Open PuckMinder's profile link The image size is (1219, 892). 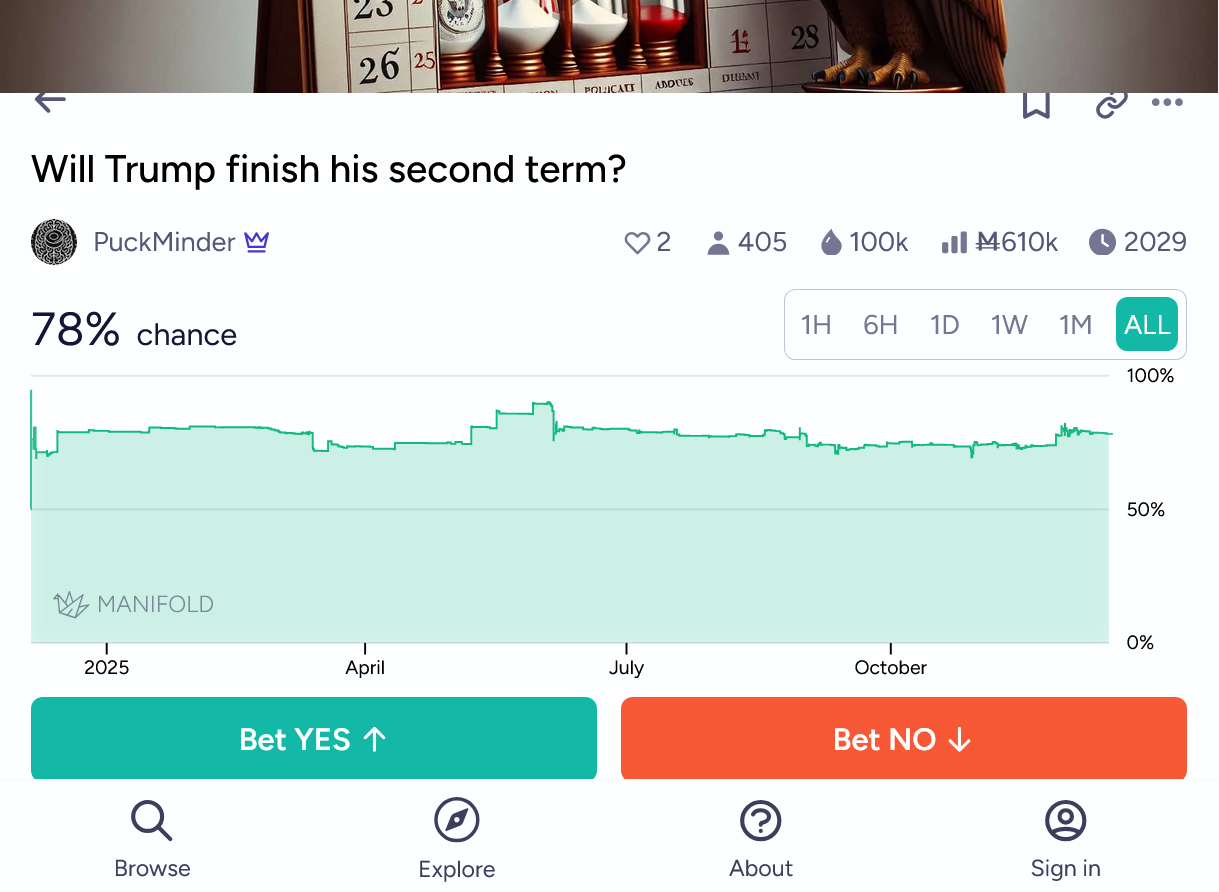pos(164,242)
